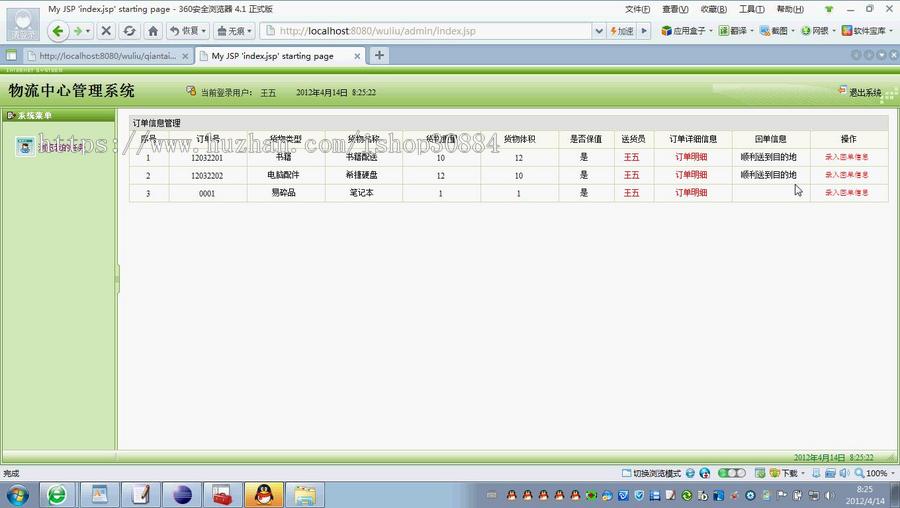Click 订单明细 for order 12032201
This screenshot has width=900, height=508.
[691, 157]
